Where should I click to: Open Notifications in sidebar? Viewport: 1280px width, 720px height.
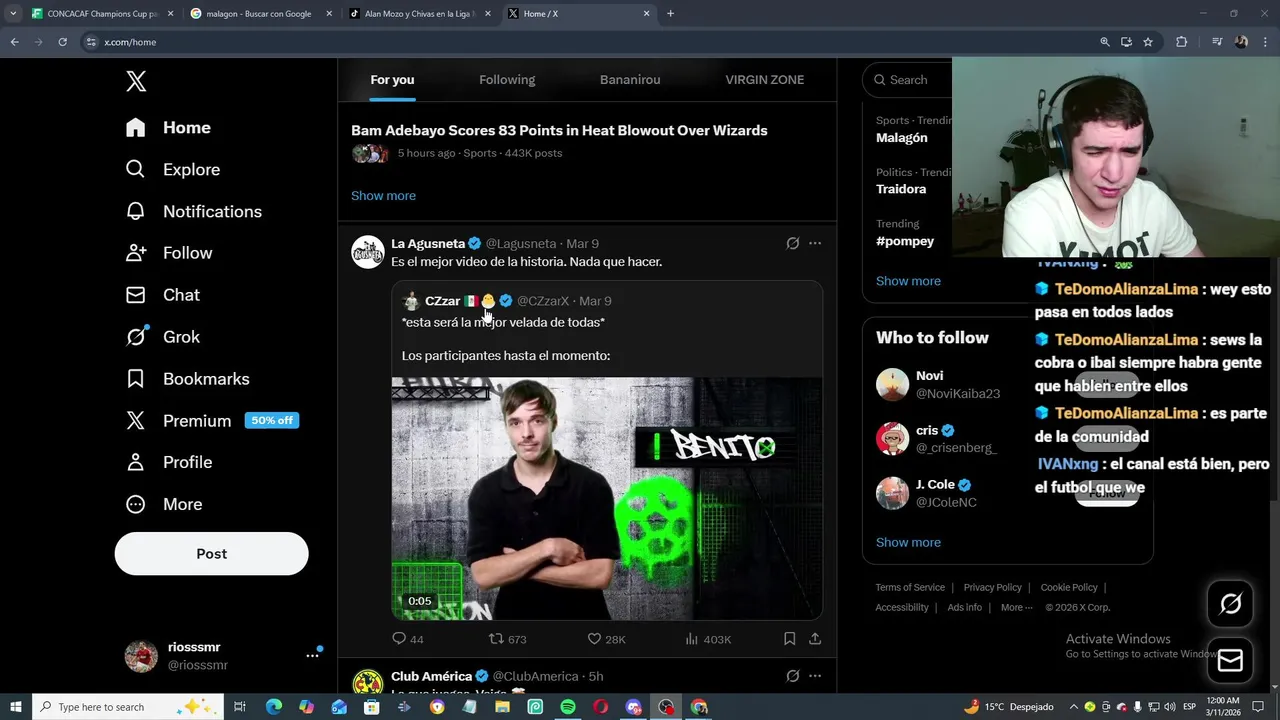click(193, 212)
